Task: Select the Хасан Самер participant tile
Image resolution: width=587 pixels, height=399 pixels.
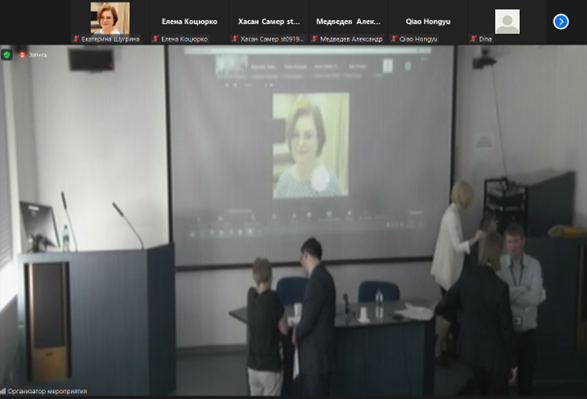Action: [x=269, y=21]
